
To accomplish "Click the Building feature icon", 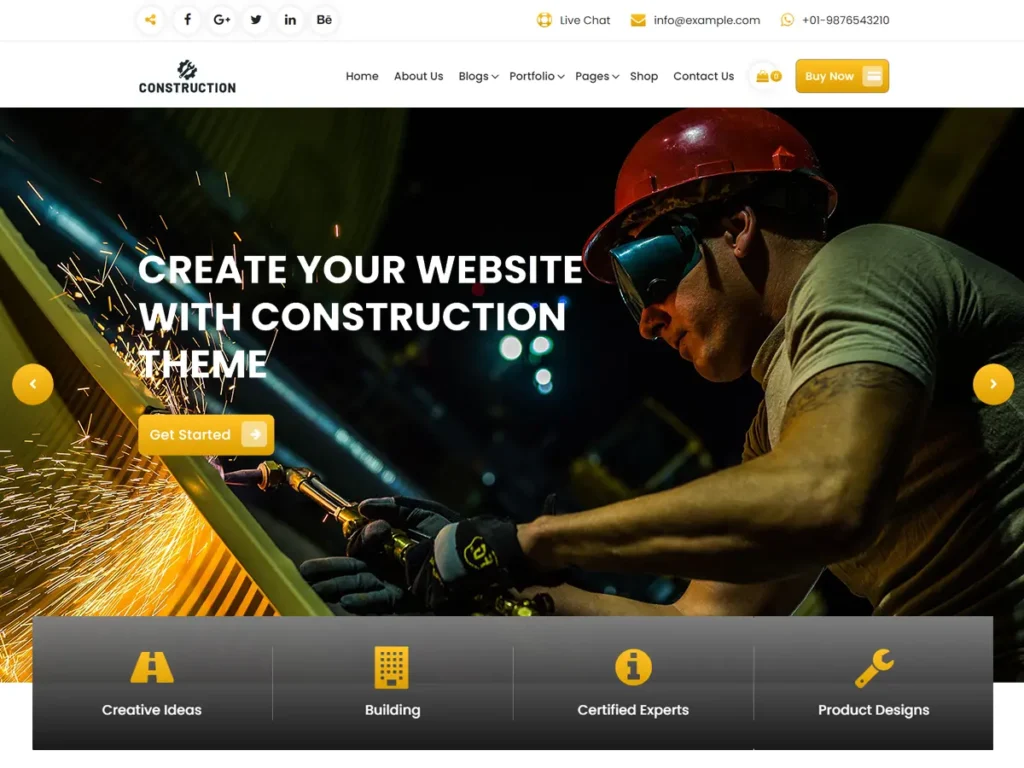I will point(392,667).
